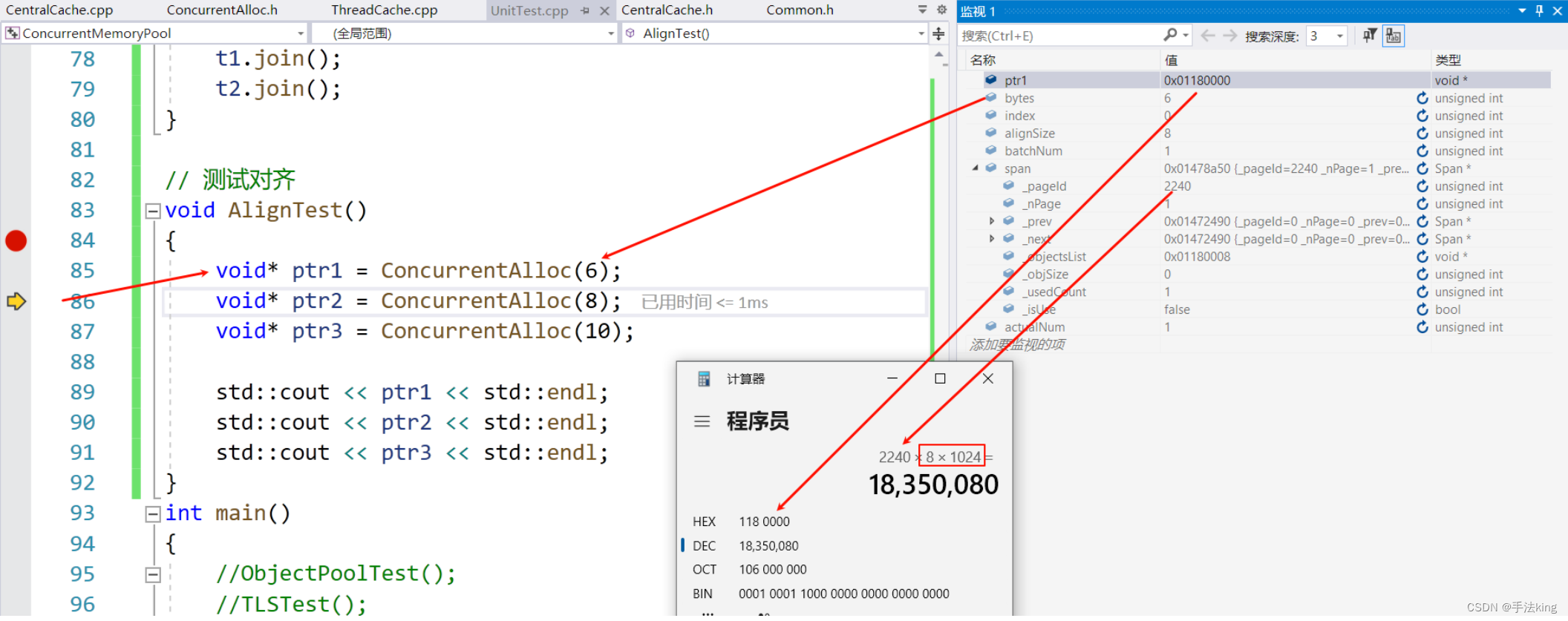Screen dimensions: 1568x621
Task: Refresh the _nPage watch value
Action: 1422,204
